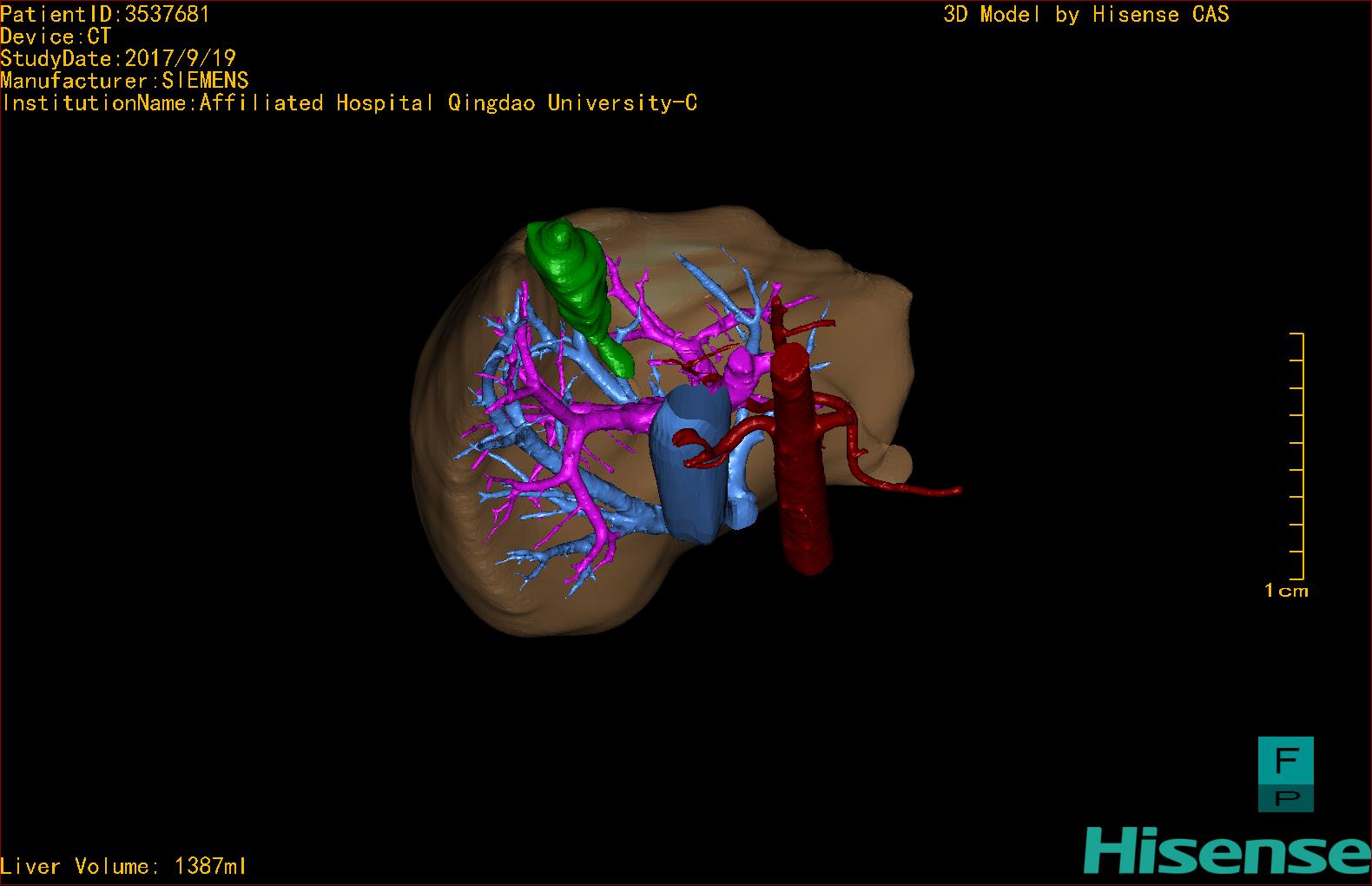Click the PatientID:3537681 text
The height and width of the screenshot is (886, 1372).
tap(105, 14)
